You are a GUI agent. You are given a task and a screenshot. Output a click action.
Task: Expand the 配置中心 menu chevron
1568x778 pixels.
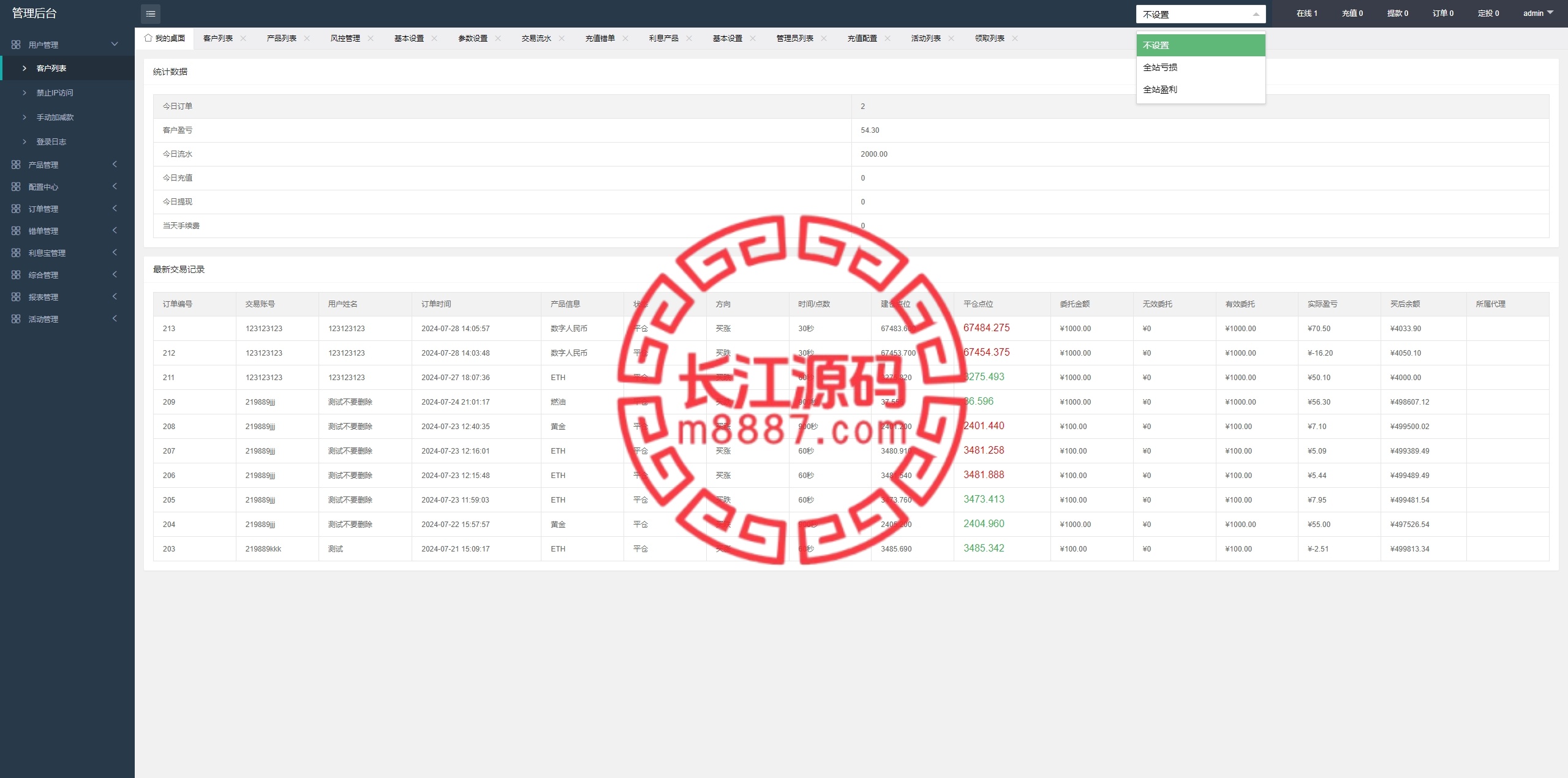point(115,186)
